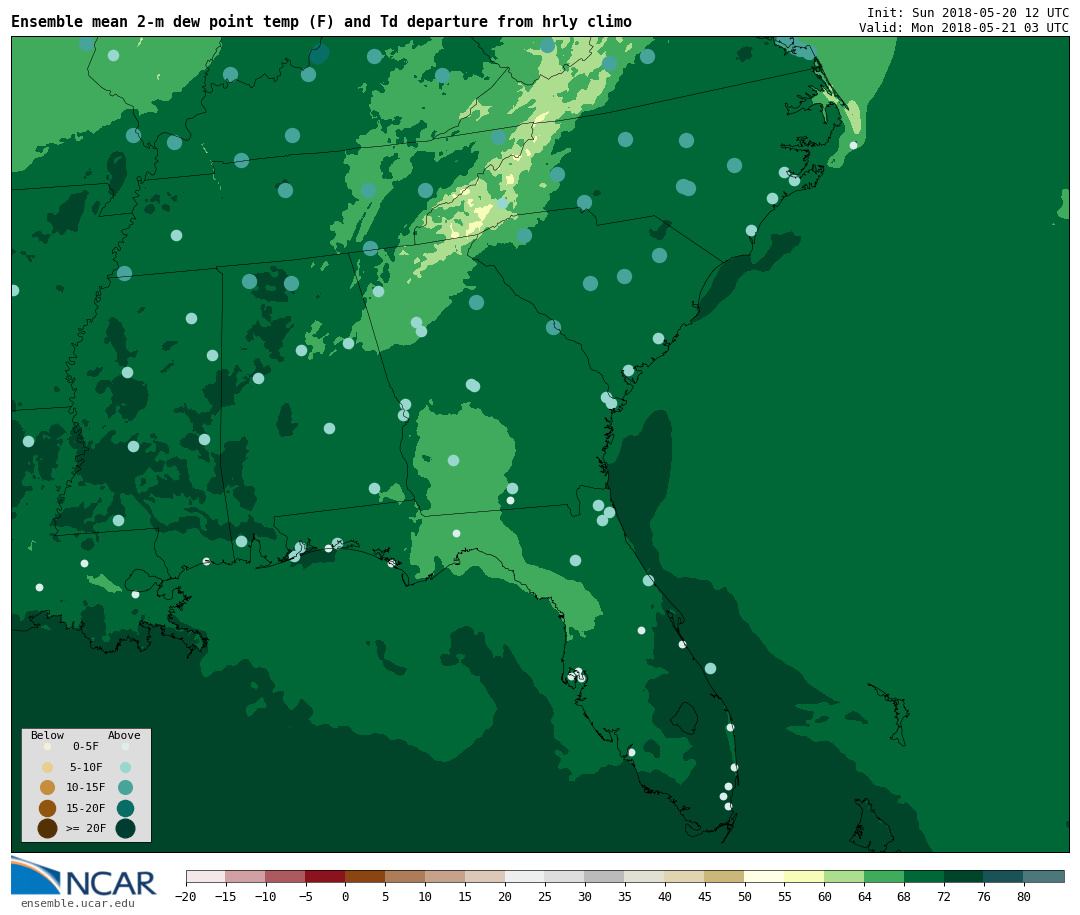Click the "Valid: Mon 2018-05-21 03 UTC" text
This screenshot has height=915, width=1080.
coord(964,28)
